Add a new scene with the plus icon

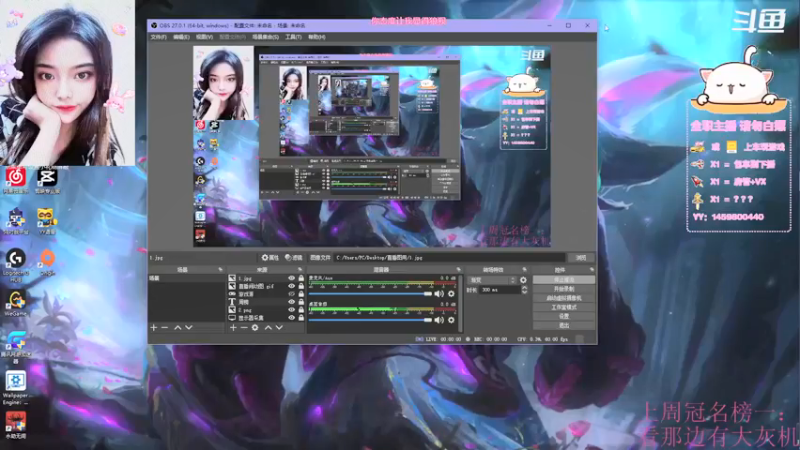click(154, 328)
